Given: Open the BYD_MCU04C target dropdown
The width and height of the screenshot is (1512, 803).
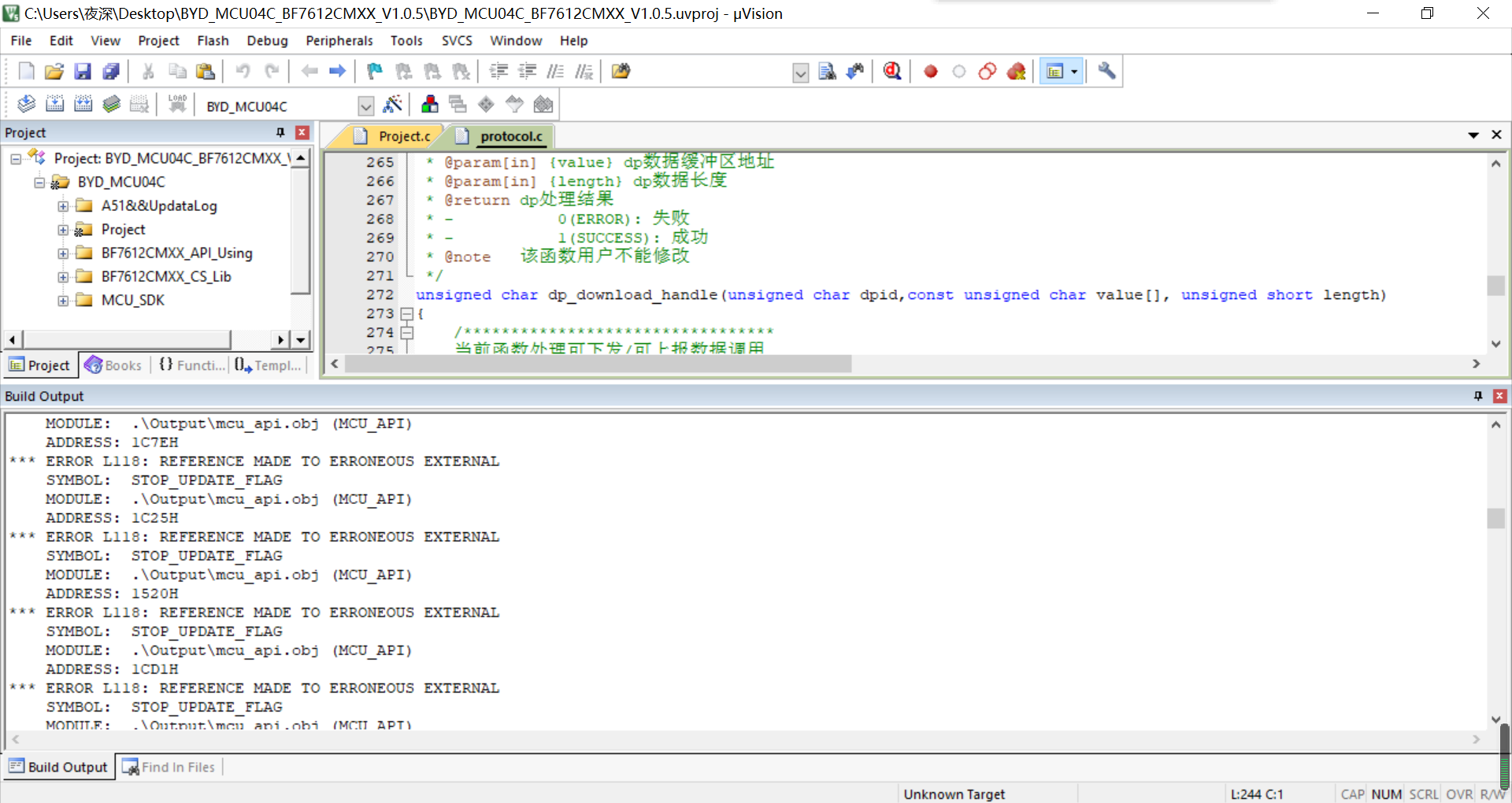Looking at the screenshot, I should point(365,105).
